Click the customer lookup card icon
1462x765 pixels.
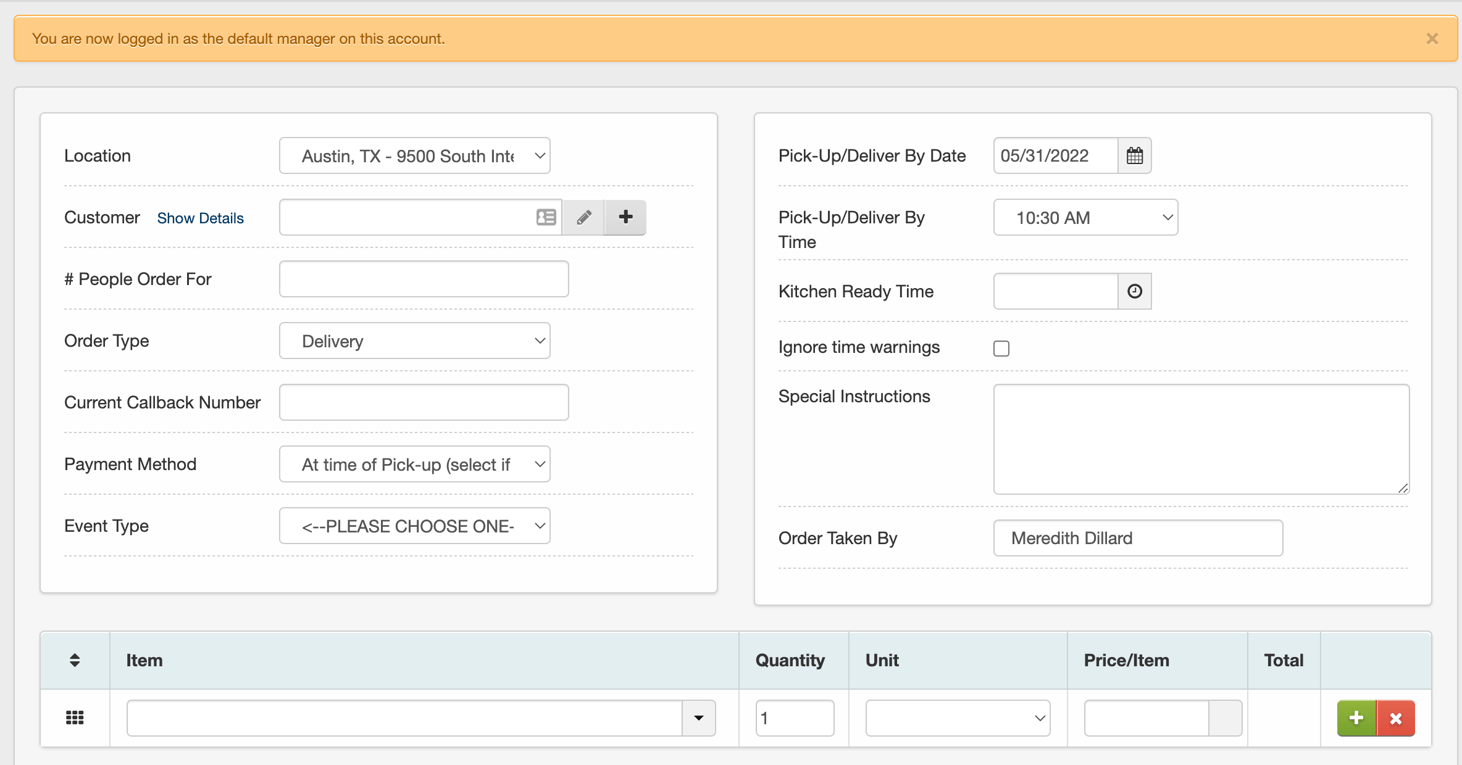tap(546, 217)
